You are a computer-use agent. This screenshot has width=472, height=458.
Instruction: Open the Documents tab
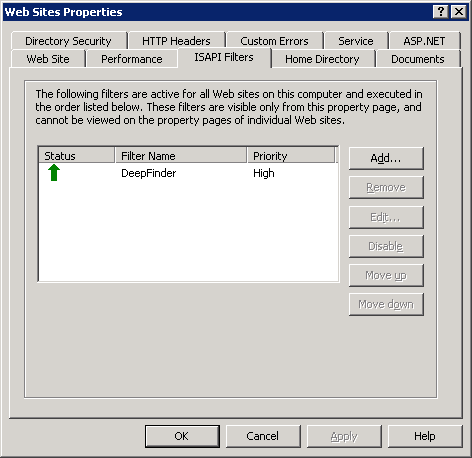[418, 59]
